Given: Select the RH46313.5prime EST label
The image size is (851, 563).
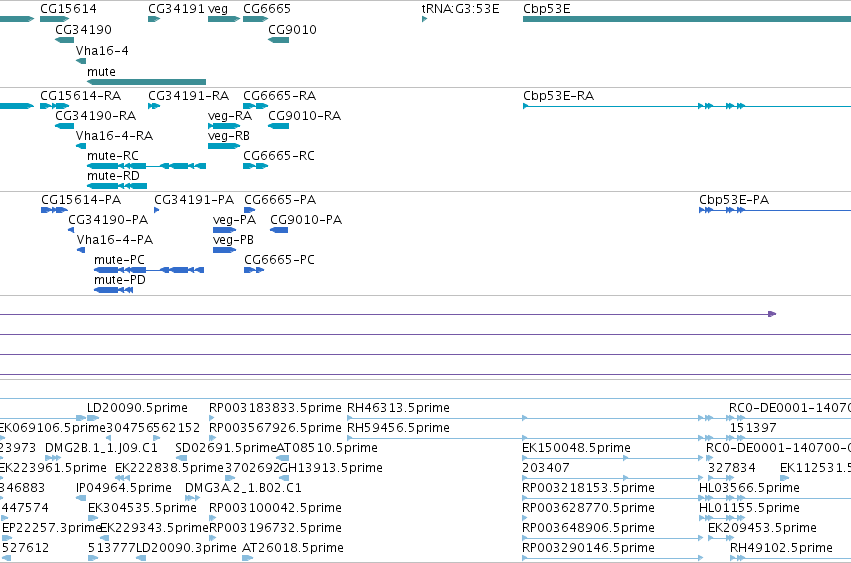Looking at the screenshot, I should tap(398, 408).
